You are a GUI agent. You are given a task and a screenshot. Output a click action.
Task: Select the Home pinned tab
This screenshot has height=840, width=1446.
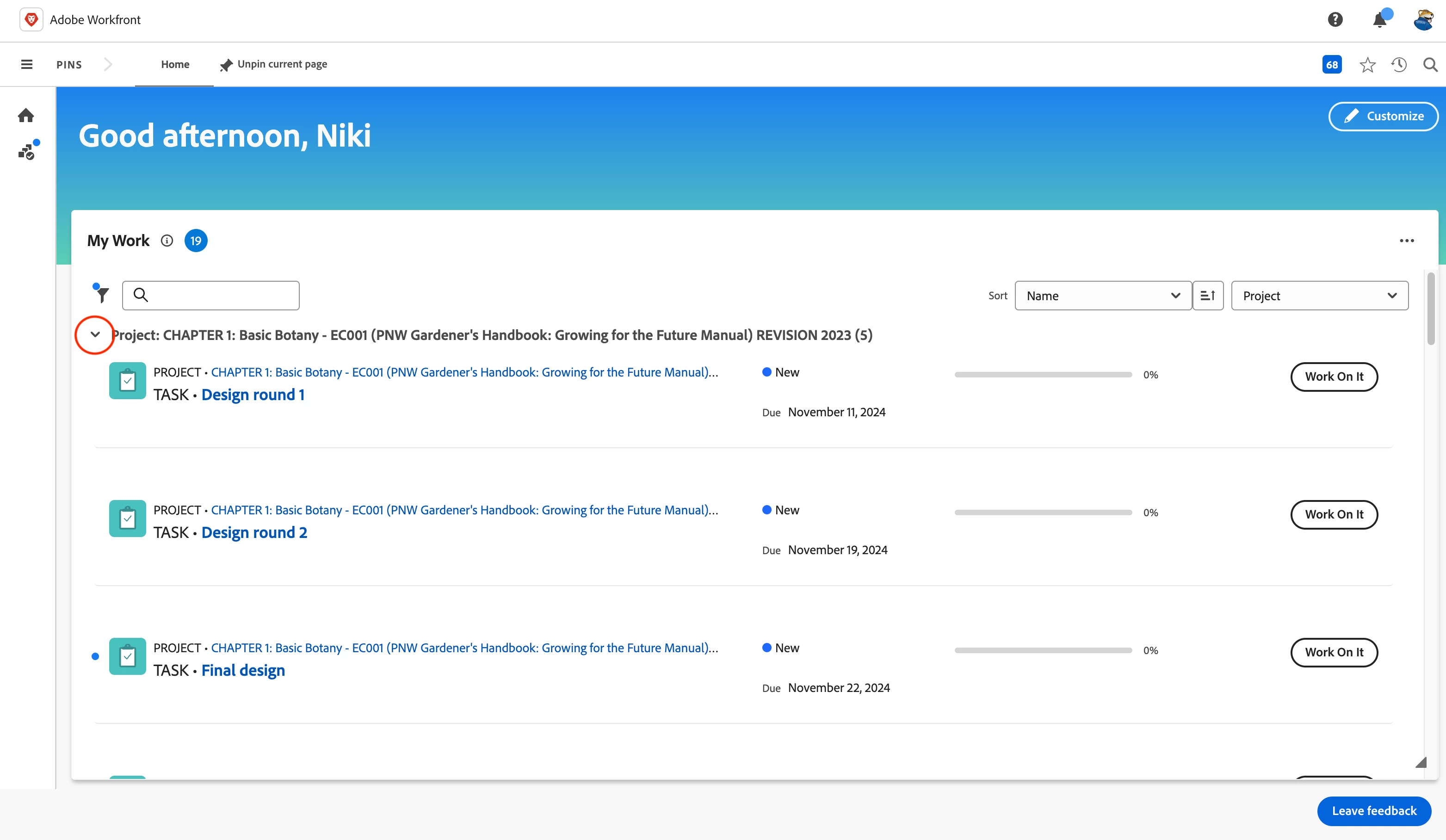(175, 64)
